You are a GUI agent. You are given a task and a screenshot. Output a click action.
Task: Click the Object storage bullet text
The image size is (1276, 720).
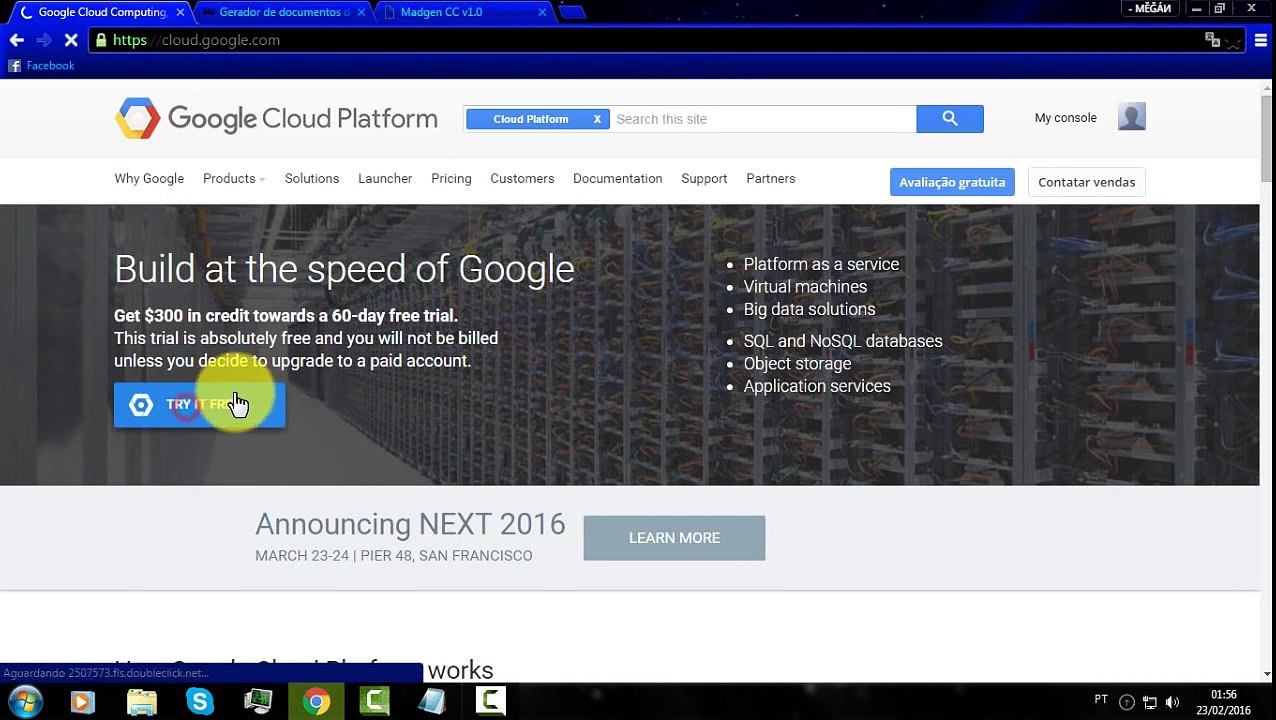tap(797, 364)
